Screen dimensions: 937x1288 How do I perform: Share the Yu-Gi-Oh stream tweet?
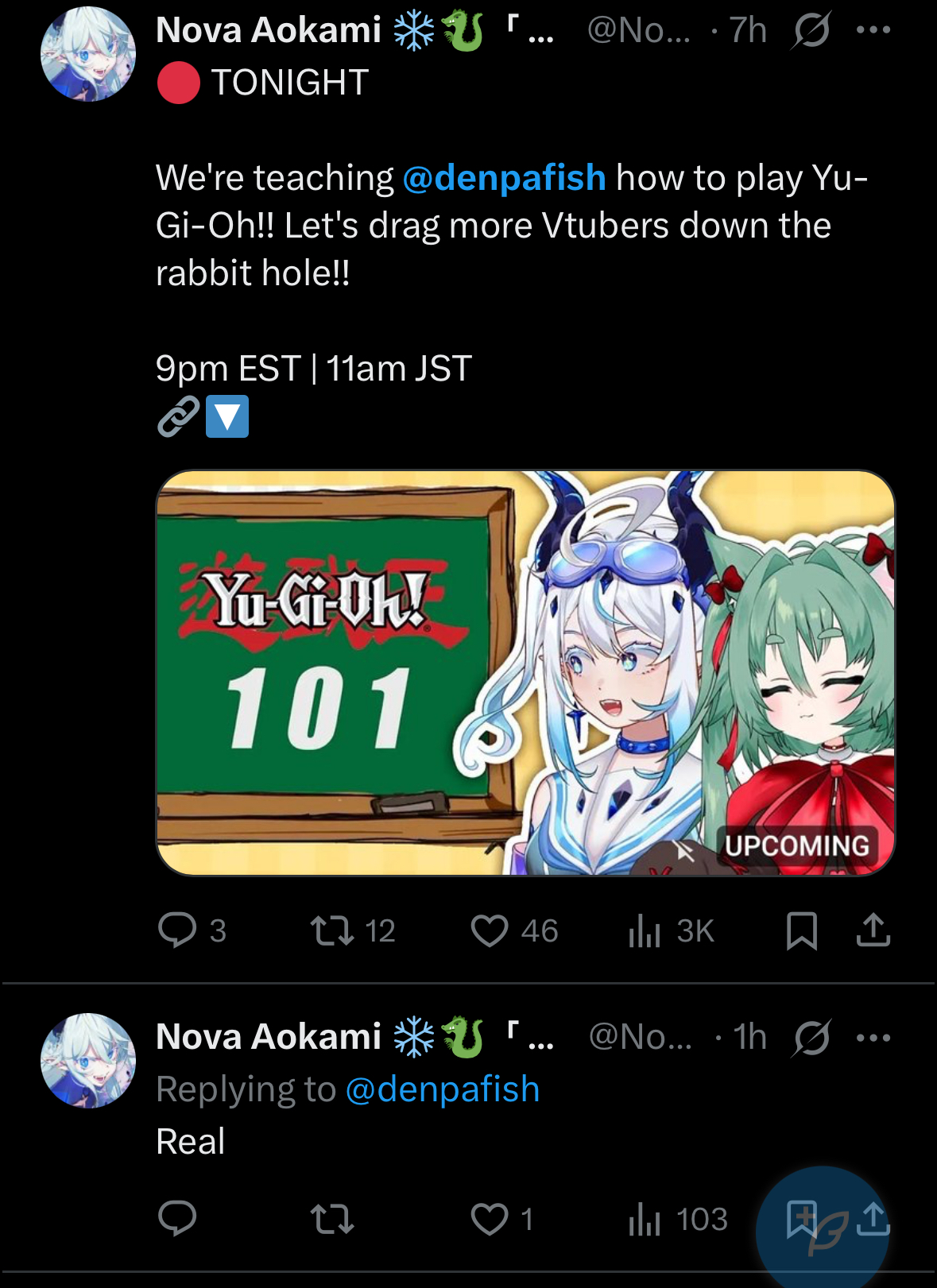click(873, 930)
